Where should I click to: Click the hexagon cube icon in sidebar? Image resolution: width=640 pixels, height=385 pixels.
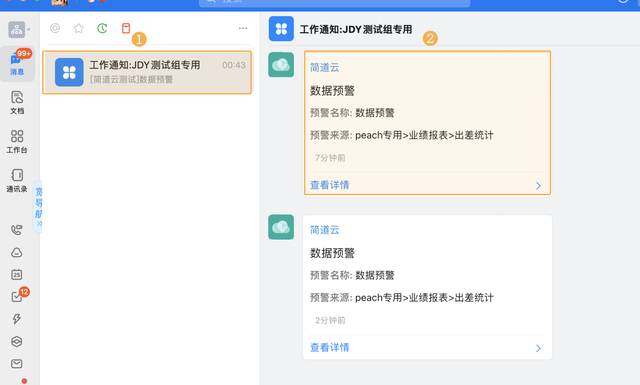(x=17, y=341)
